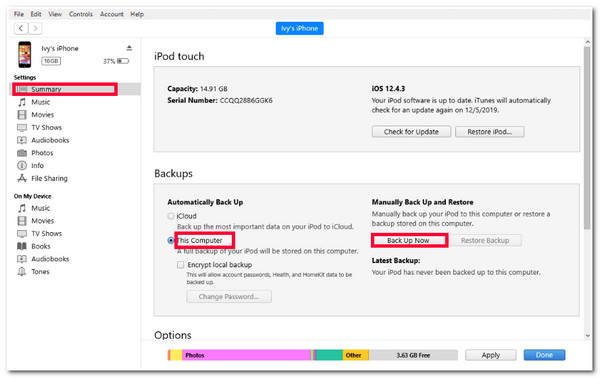Click Movies film icon under On My Device

pos(22,220)
